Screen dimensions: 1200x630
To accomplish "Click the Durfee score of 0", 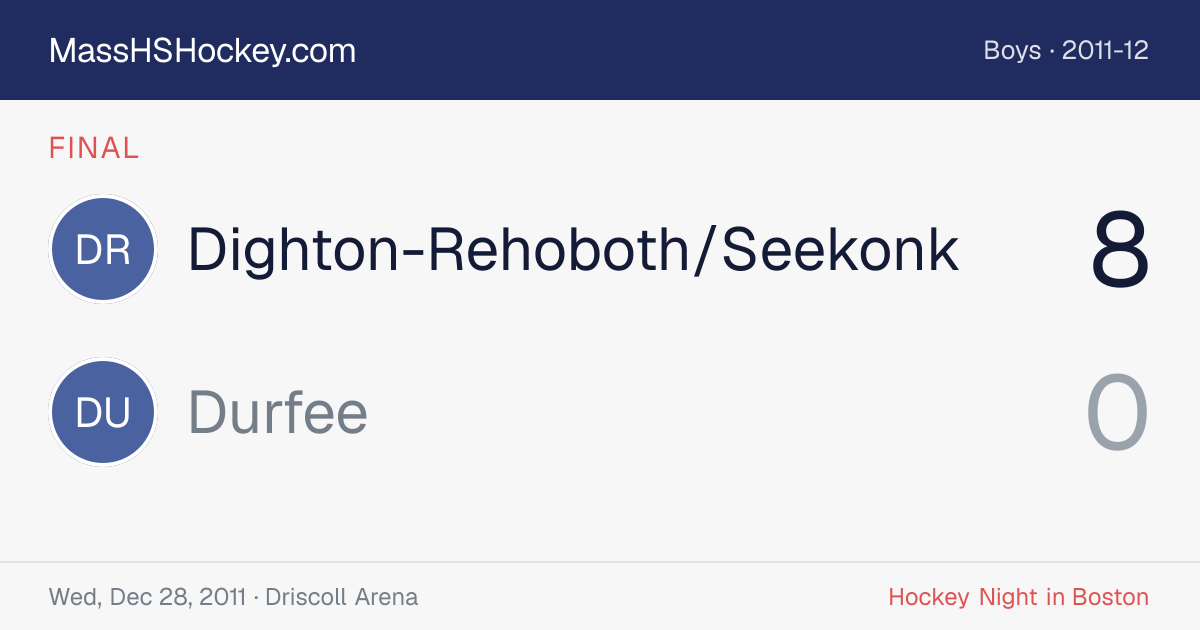I will pos(1118,412).
